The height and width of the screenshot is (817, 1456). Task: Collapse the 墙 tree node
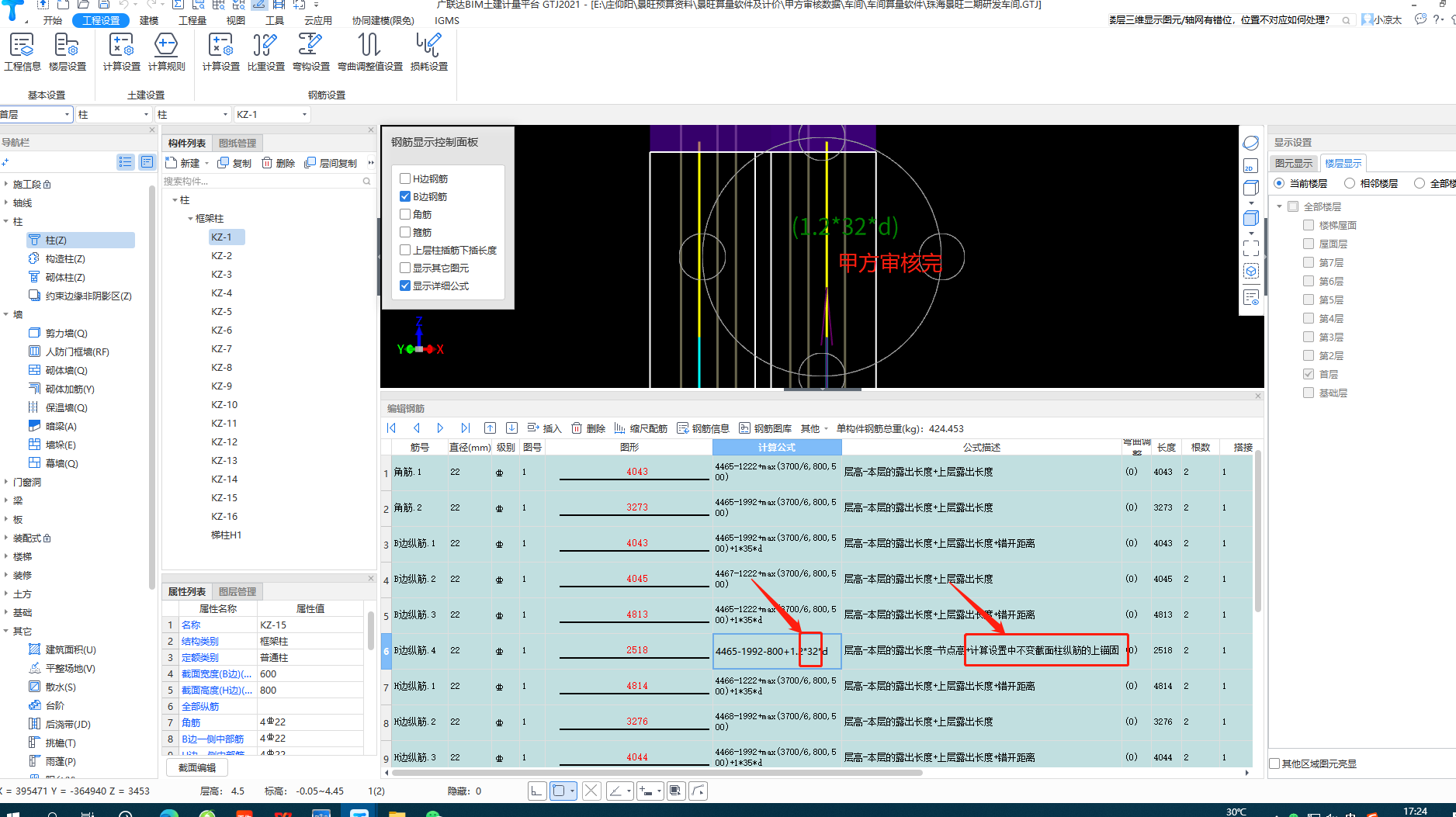pyautogui.click(x=6, y=315)
